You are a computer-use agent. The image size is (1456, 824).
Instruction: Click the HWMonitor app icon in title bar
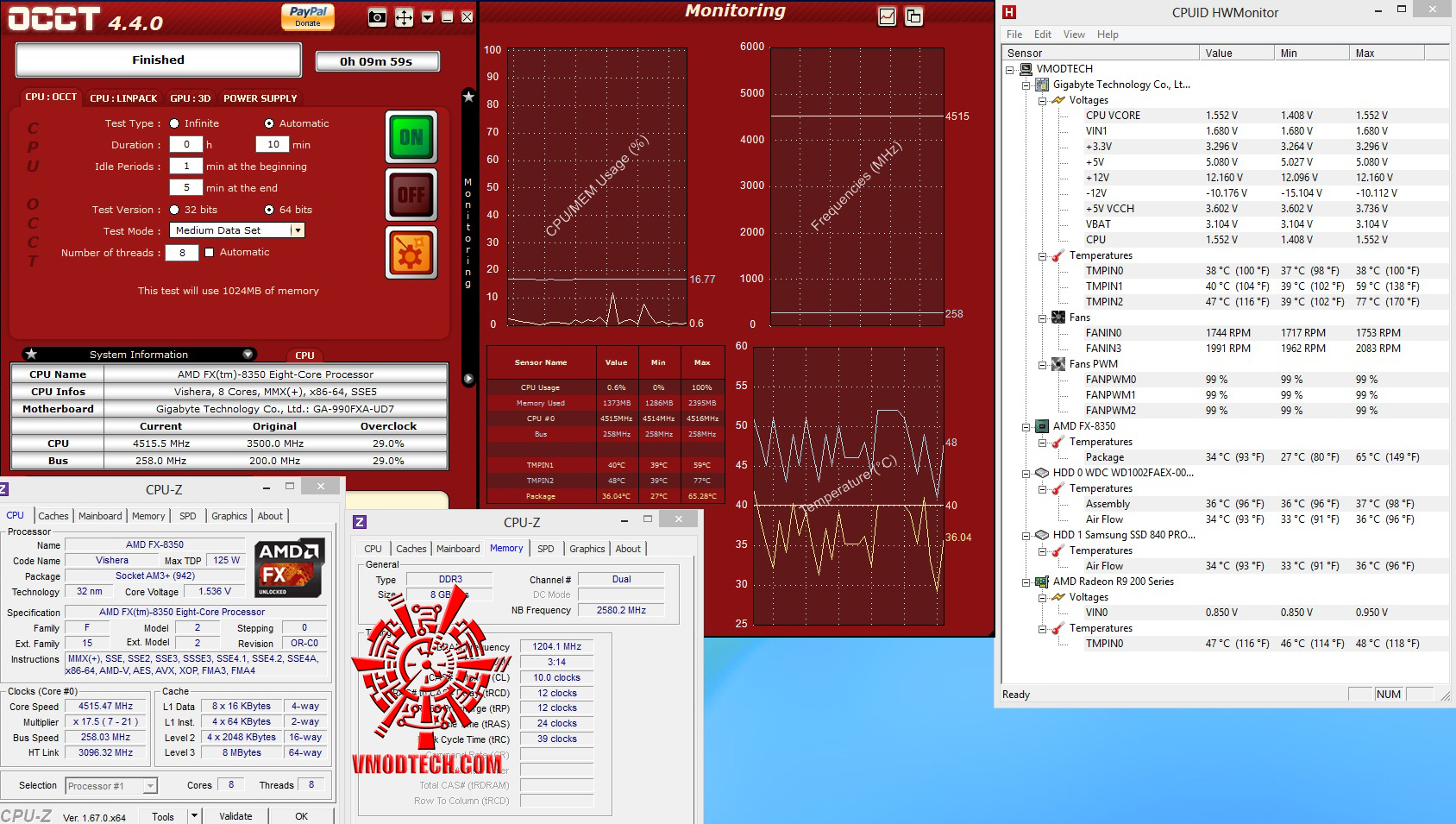[x=1009, y=12]
